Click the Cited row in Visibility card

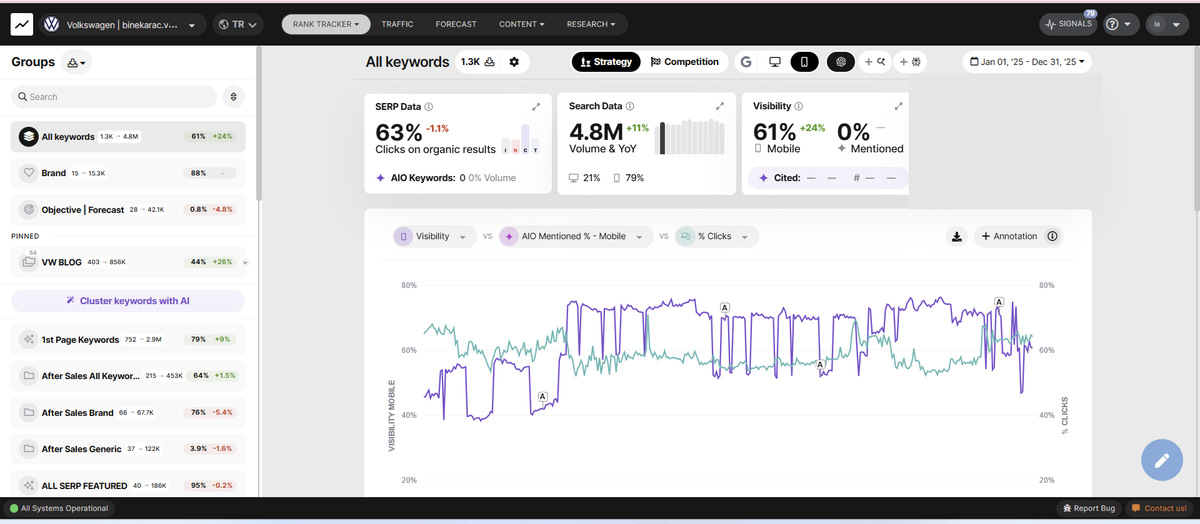tap(828, 178)
